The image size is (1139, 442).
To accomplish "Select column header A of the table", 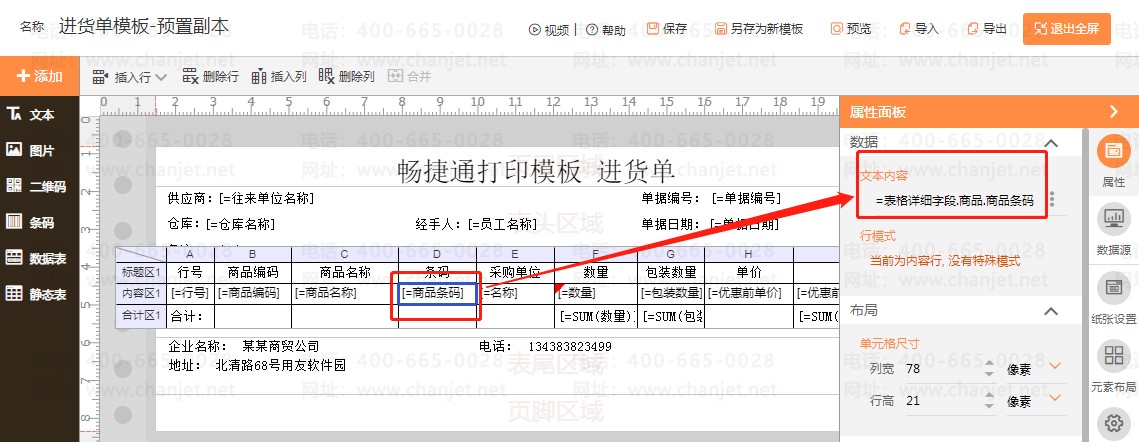I will (190, 254).
